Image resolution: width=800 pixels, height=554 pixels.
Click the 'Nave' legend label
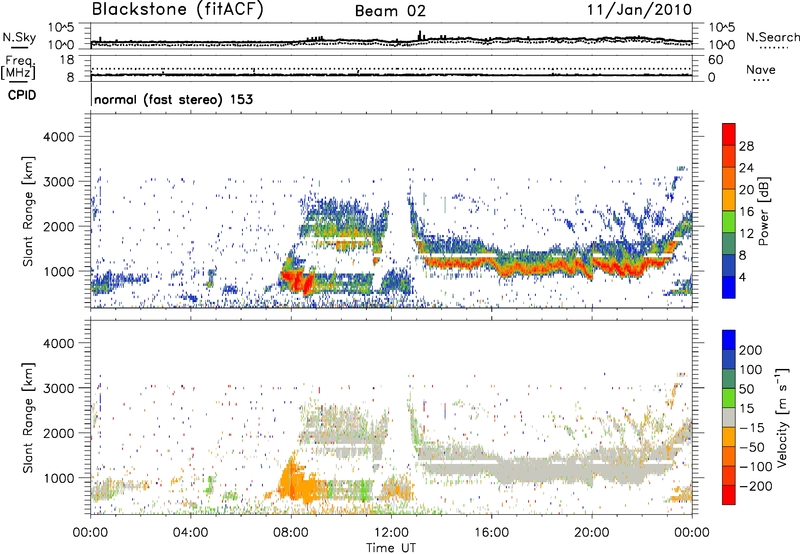761,70
